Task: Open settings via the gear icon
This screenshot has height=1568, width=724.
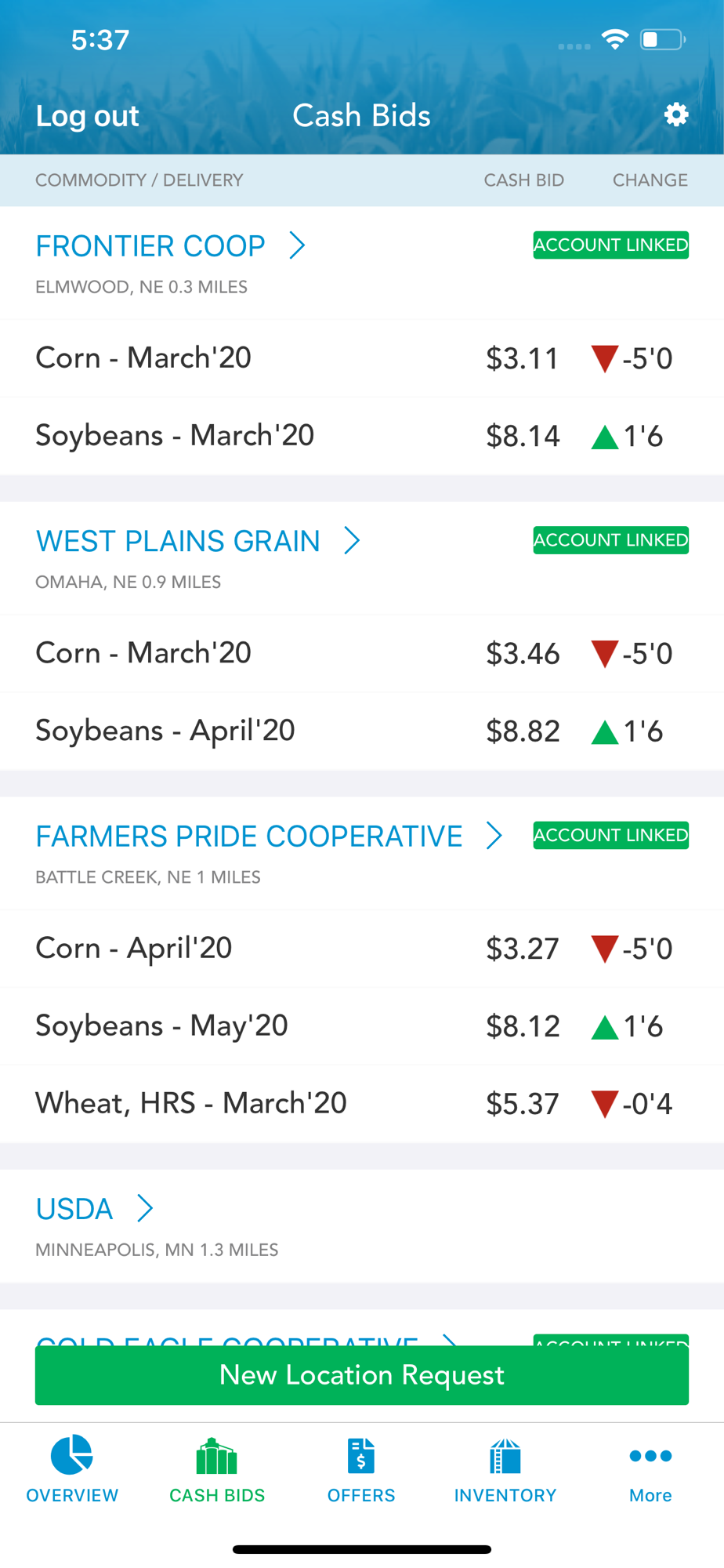Action: point(676,115)
